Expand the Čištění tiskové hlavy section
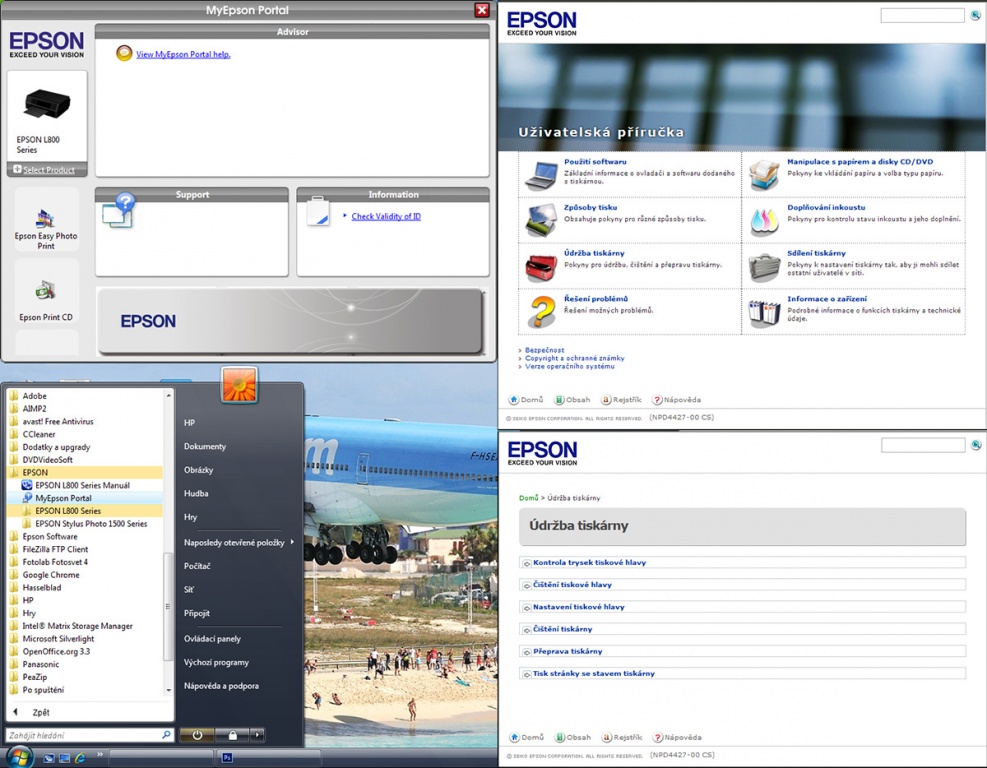The height and width of the screenshot is (768, 987). (x=743, y=585)
